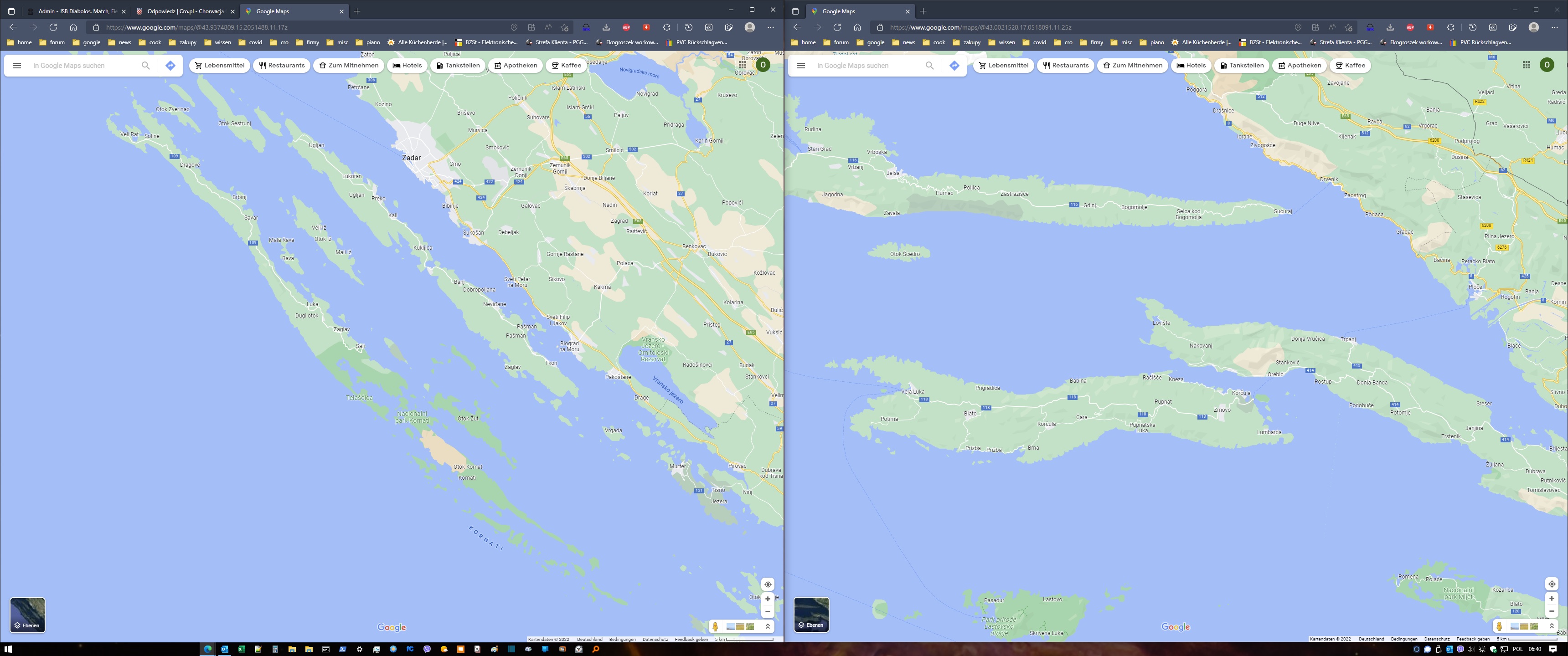Toggle Ebenen satellite layer in left map
The image size is (1568, 656).
(x=27, y=615)
